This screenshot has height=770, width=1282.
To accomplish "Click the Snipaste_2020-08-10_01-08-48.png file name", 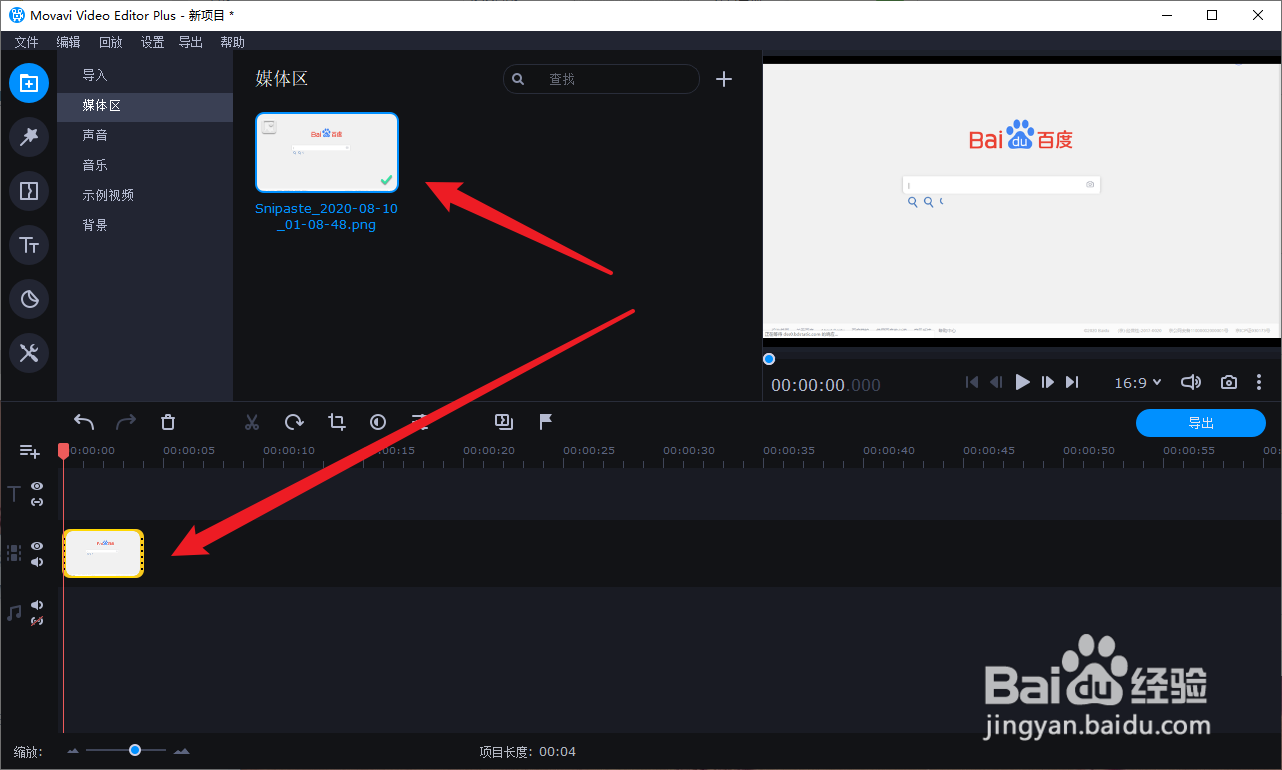I will [327, 217].
